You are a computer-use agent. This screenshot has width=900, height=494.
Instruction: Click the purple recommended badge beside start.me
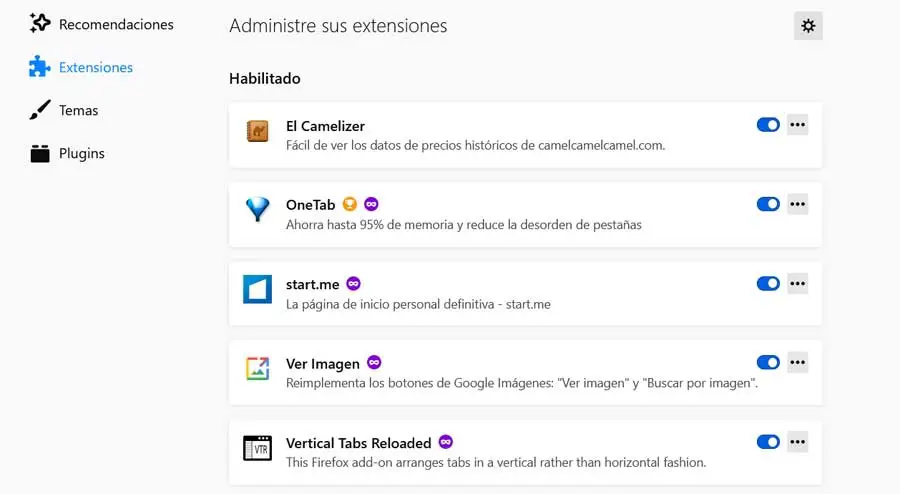[x=353, y=283]
